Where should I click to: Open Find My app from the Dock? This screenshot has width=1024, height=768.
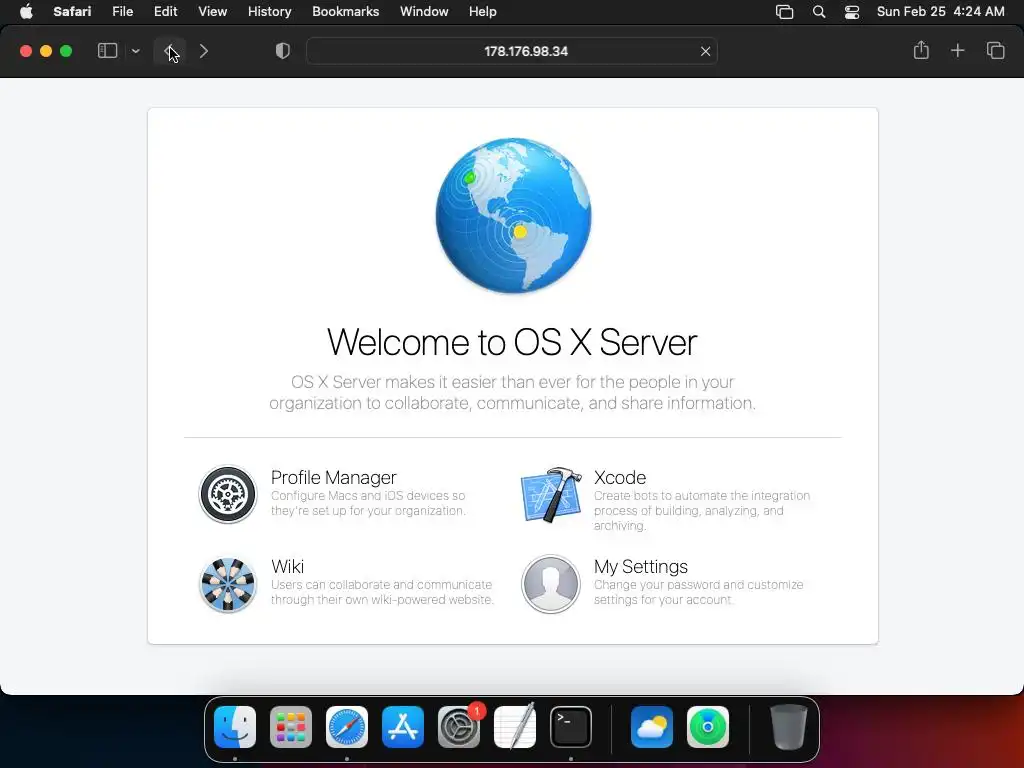pyautogui.click(x=708, y=726)
